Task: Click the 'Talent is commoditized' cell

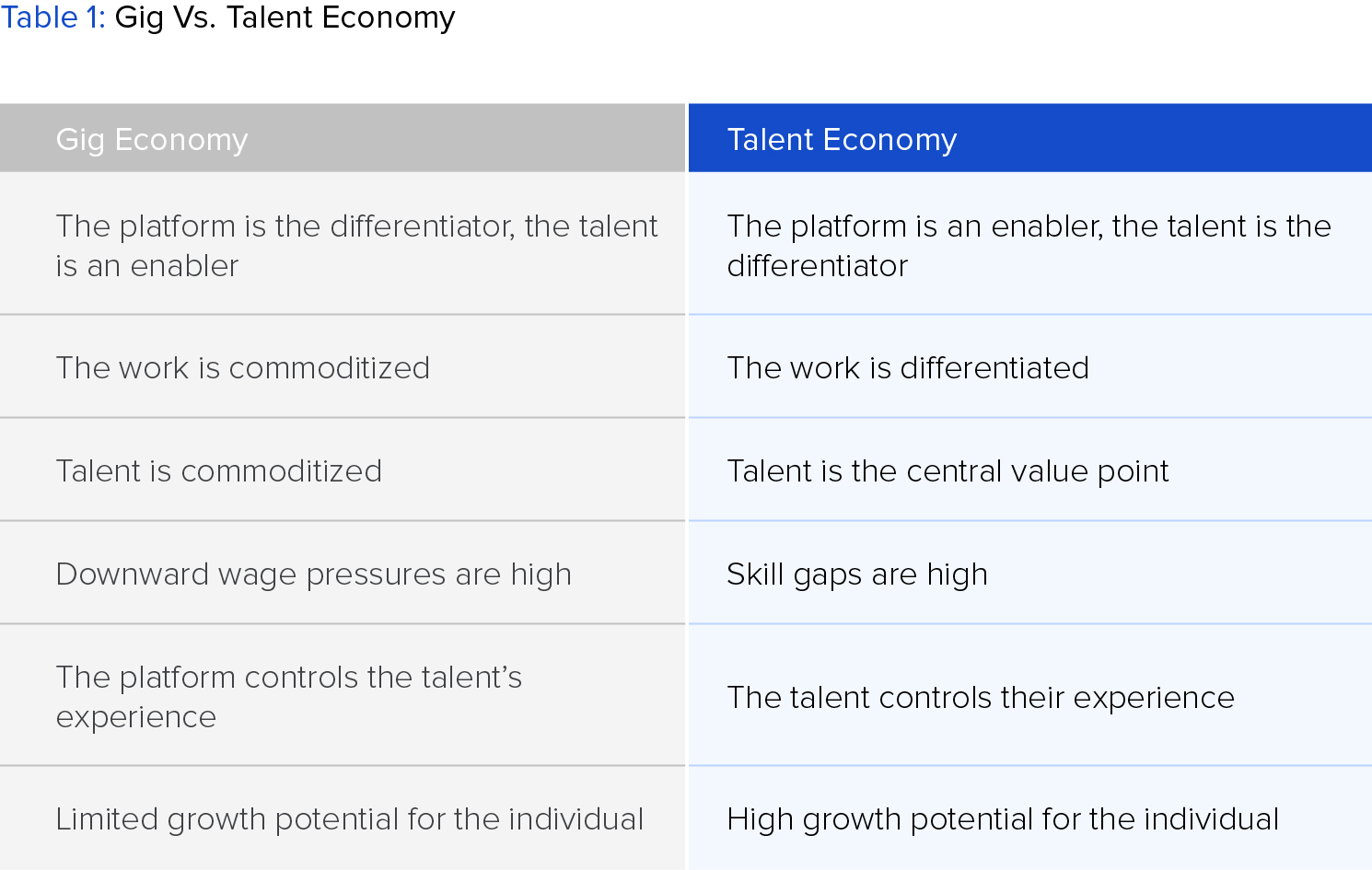Action: click(218, 471)
